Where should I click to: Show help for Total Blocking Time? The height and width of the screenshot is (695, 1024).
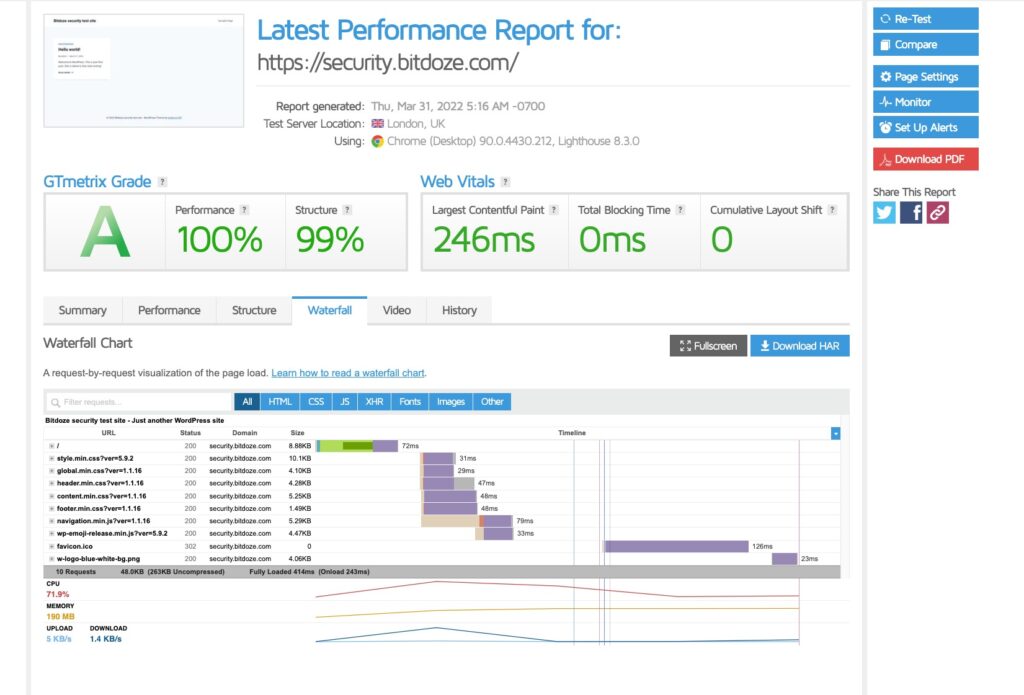[x=680, y=210]
